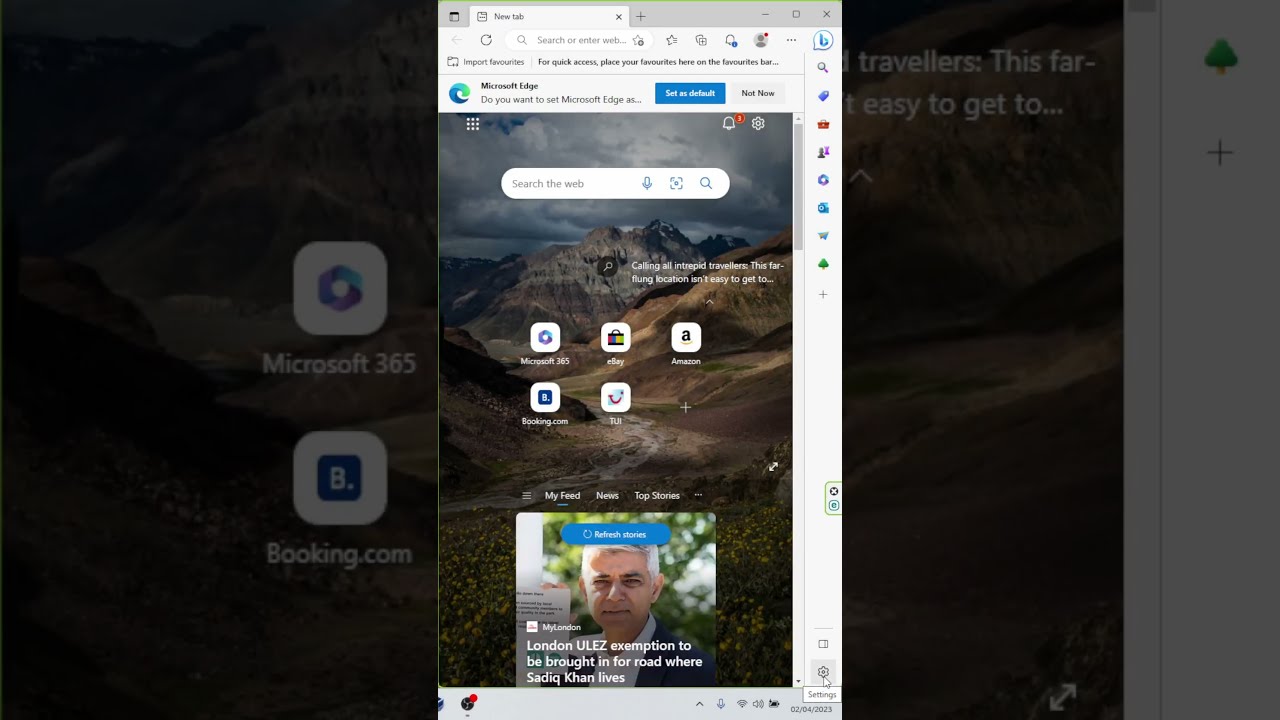Screen dimensions: 1280x720
Task: Open sidebar Tools briefcase
Action: (823, 124)
